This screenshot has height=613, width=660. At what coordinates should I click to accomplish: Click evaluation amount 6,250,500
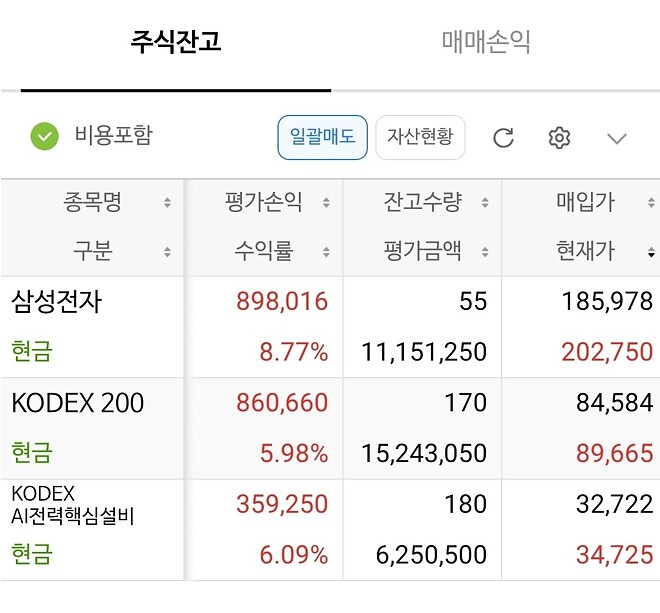point(431,554)
